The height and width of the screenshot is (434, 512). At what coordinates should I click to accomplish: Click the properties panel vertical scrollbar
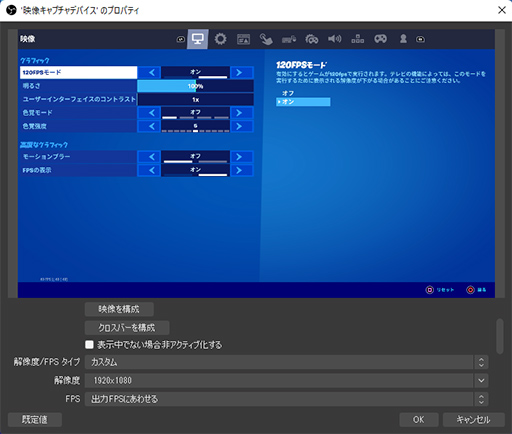[499, 336]
